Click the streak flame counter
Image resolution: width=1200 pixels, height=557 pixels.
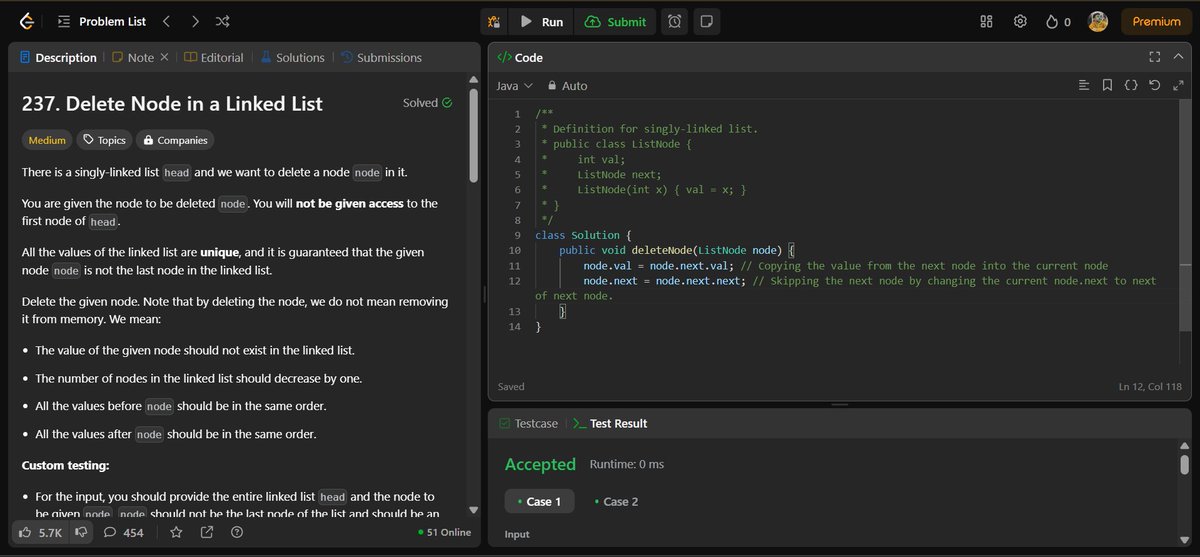[1058, 21]
